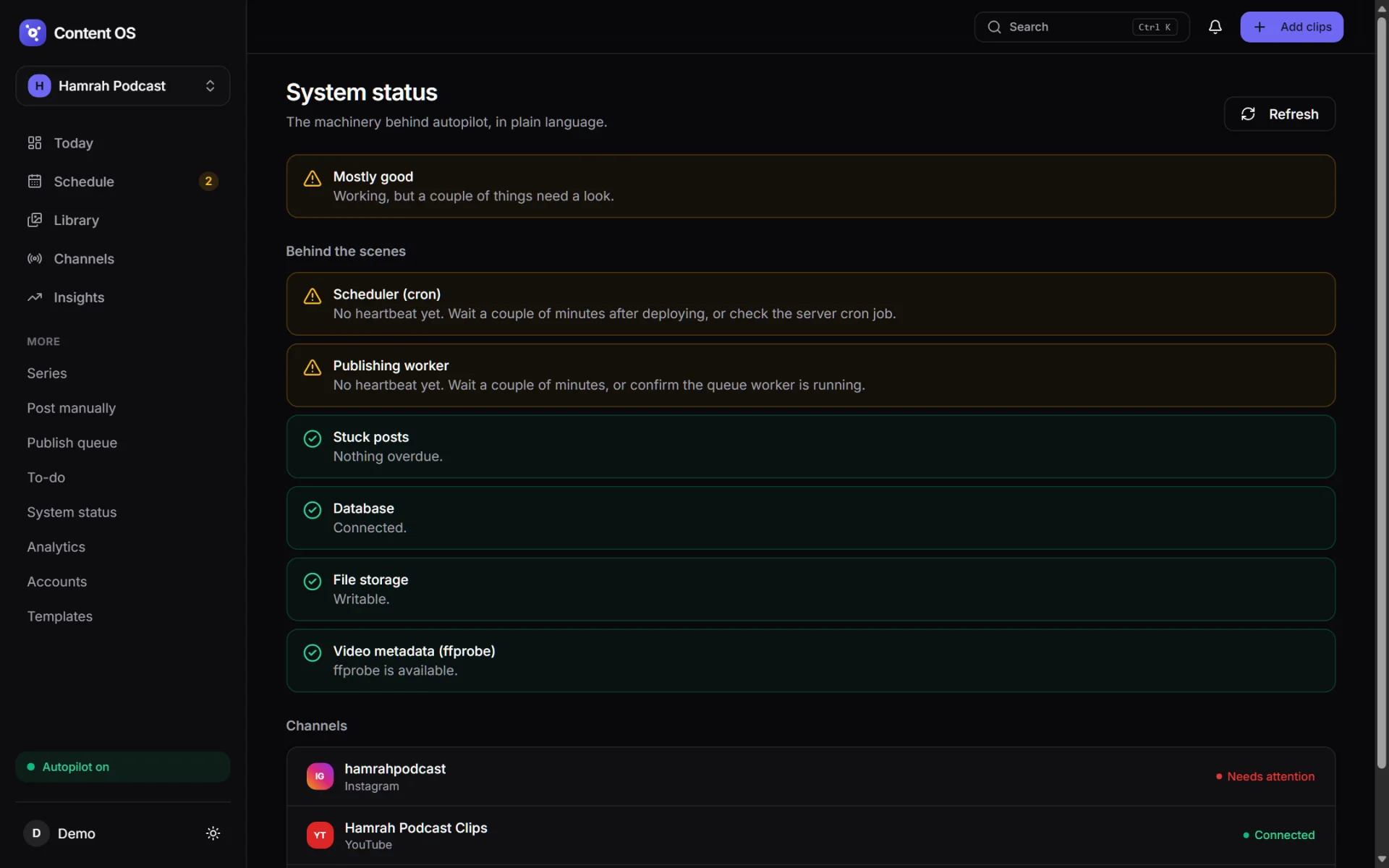
Task: Click the Publishing worker warning icon
Action: pyautogui.click(x=313, y=367)
